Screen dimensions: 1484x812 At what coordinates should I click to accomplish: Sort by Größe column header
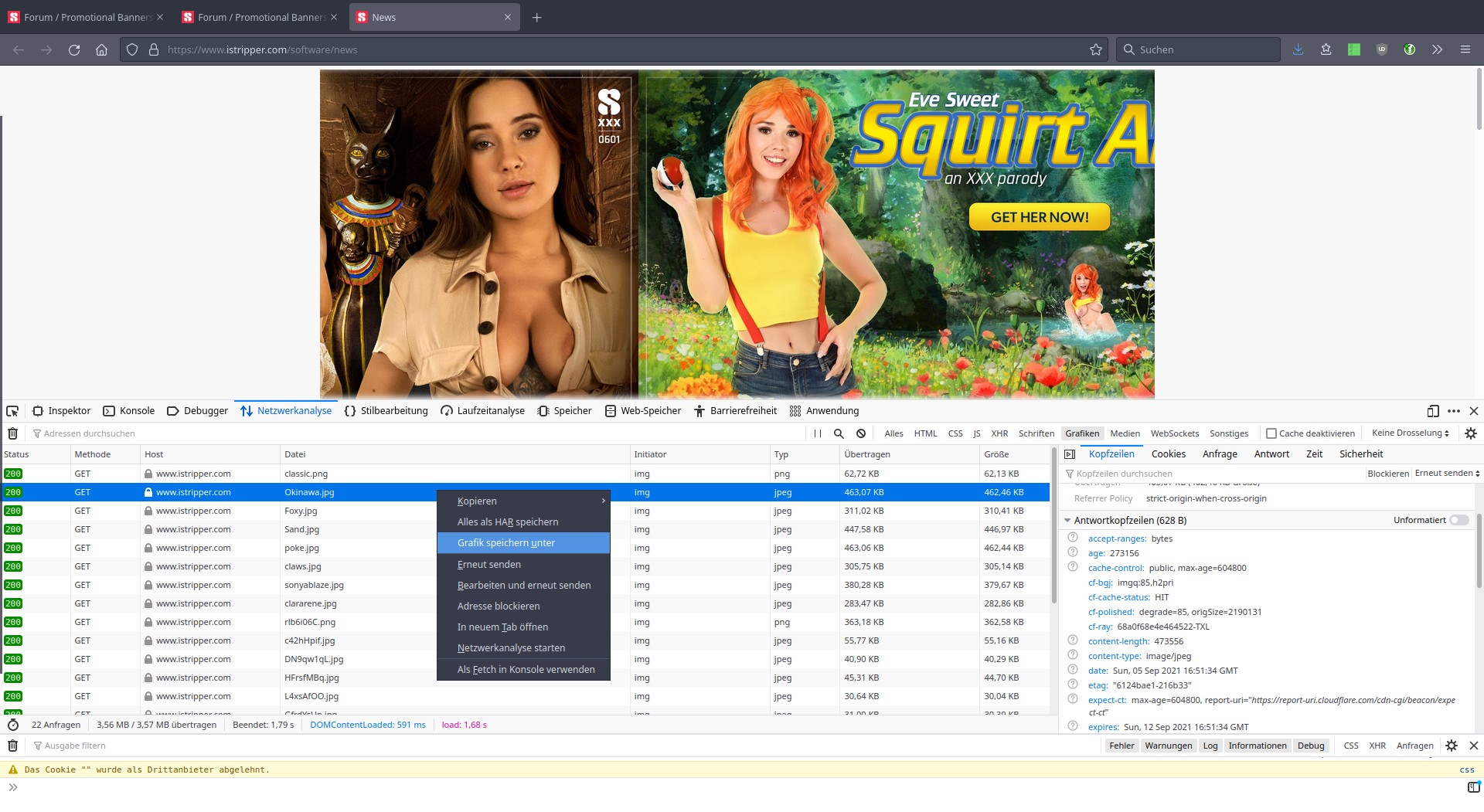tap(1014, 454)
